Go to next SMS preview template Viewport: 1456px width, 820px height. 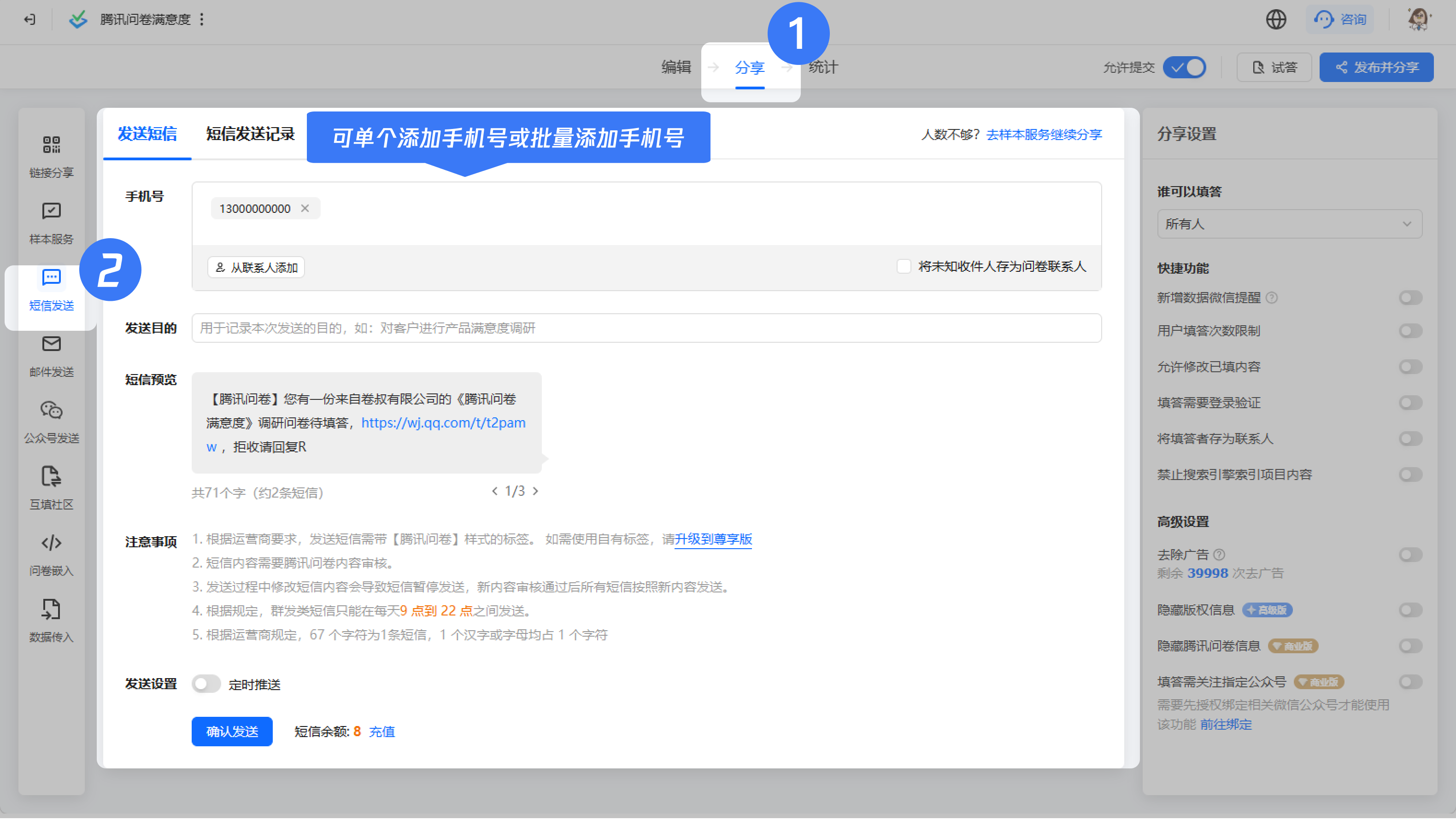tap(535, 492)
